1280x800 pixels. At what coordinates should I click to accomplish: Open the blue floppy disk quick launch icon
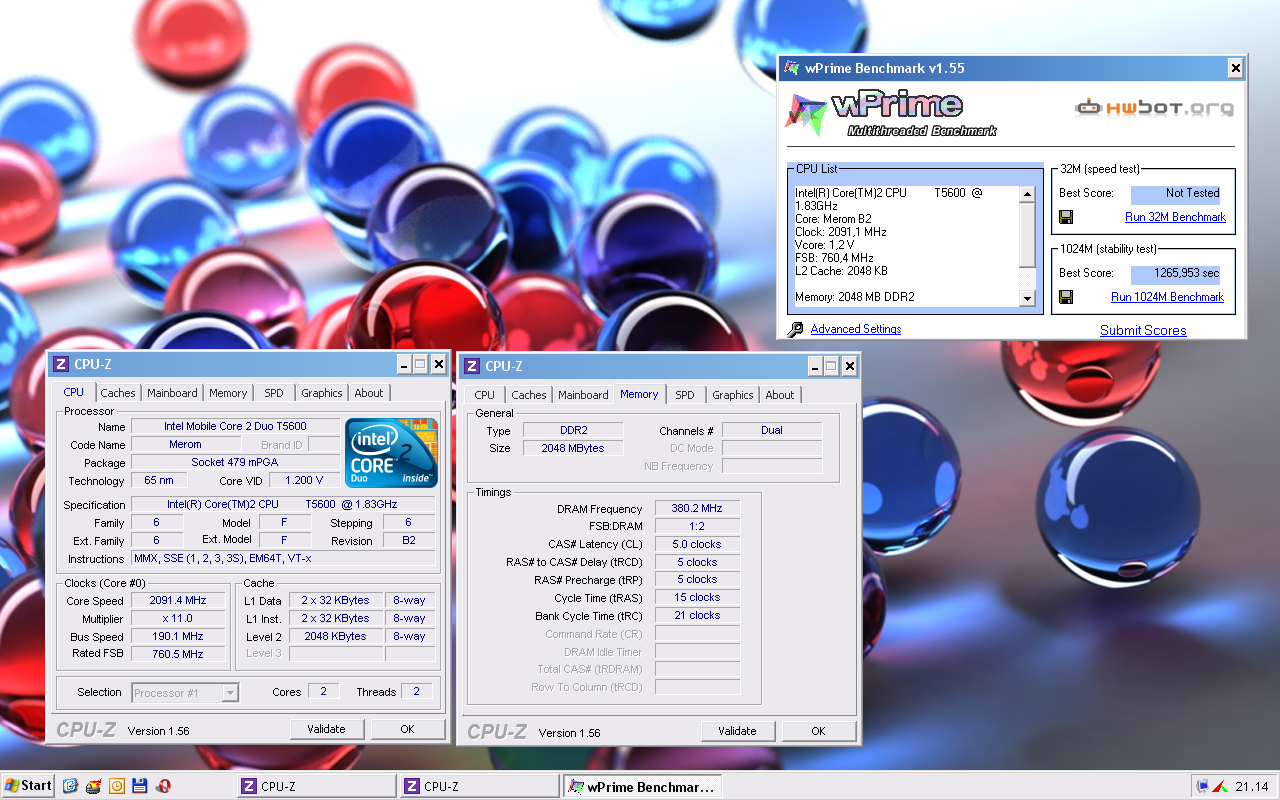(x=140, y=786)
